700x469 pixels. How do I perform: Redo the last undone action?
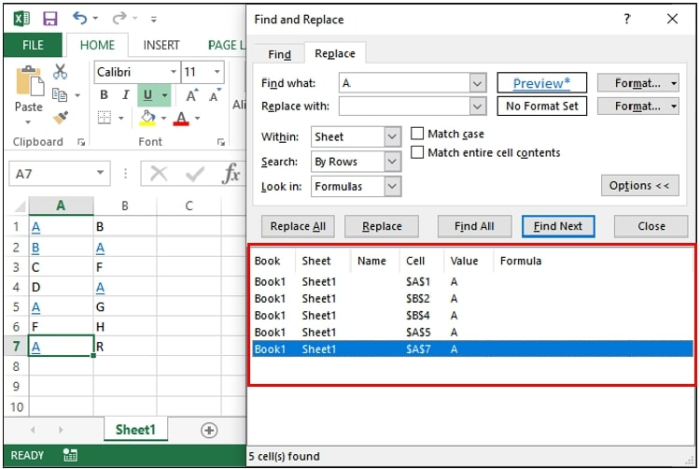[x=119, y=18]
